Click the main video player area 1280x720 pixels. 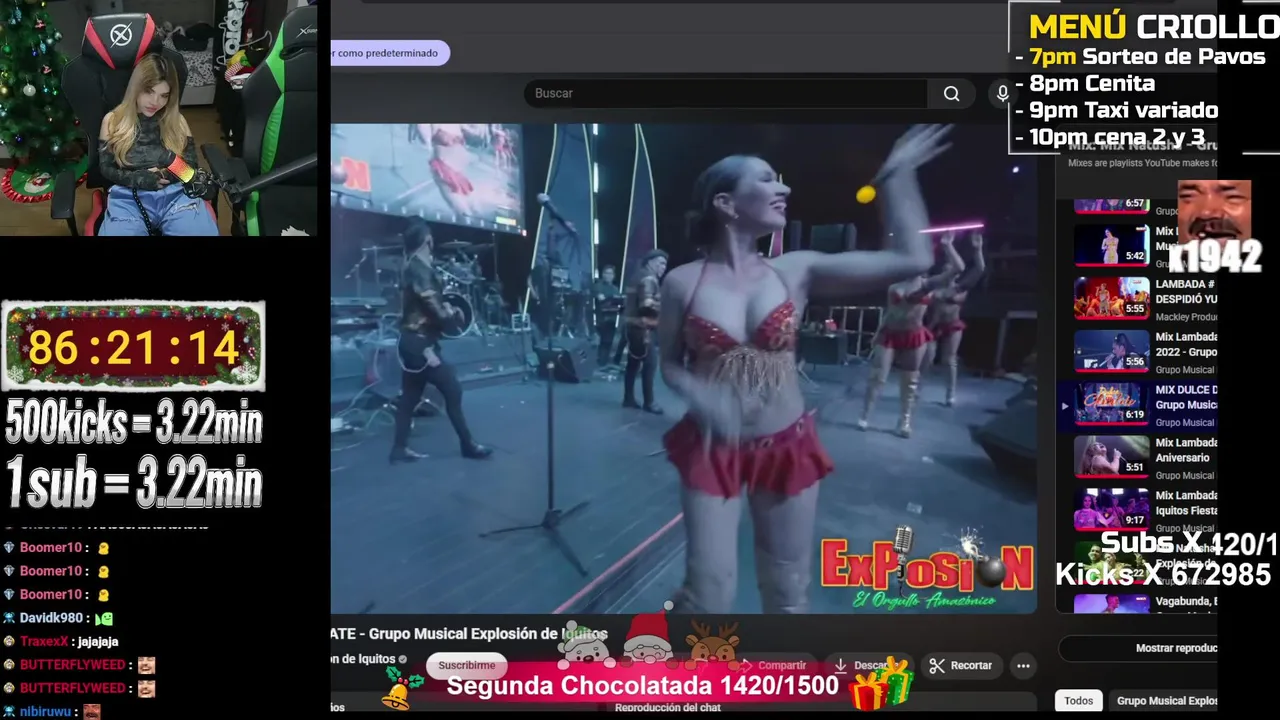(684, 368)
